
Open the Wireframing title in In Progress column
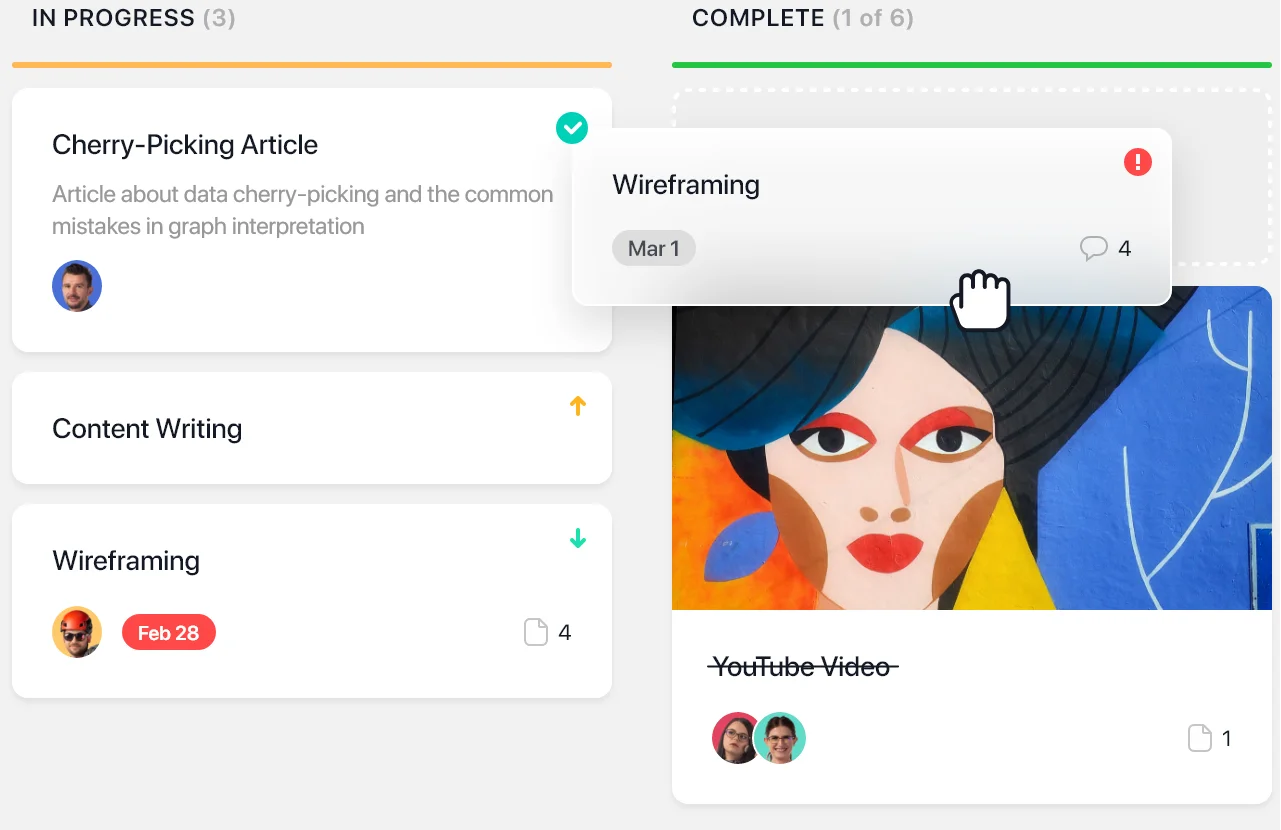pos(126,560)
